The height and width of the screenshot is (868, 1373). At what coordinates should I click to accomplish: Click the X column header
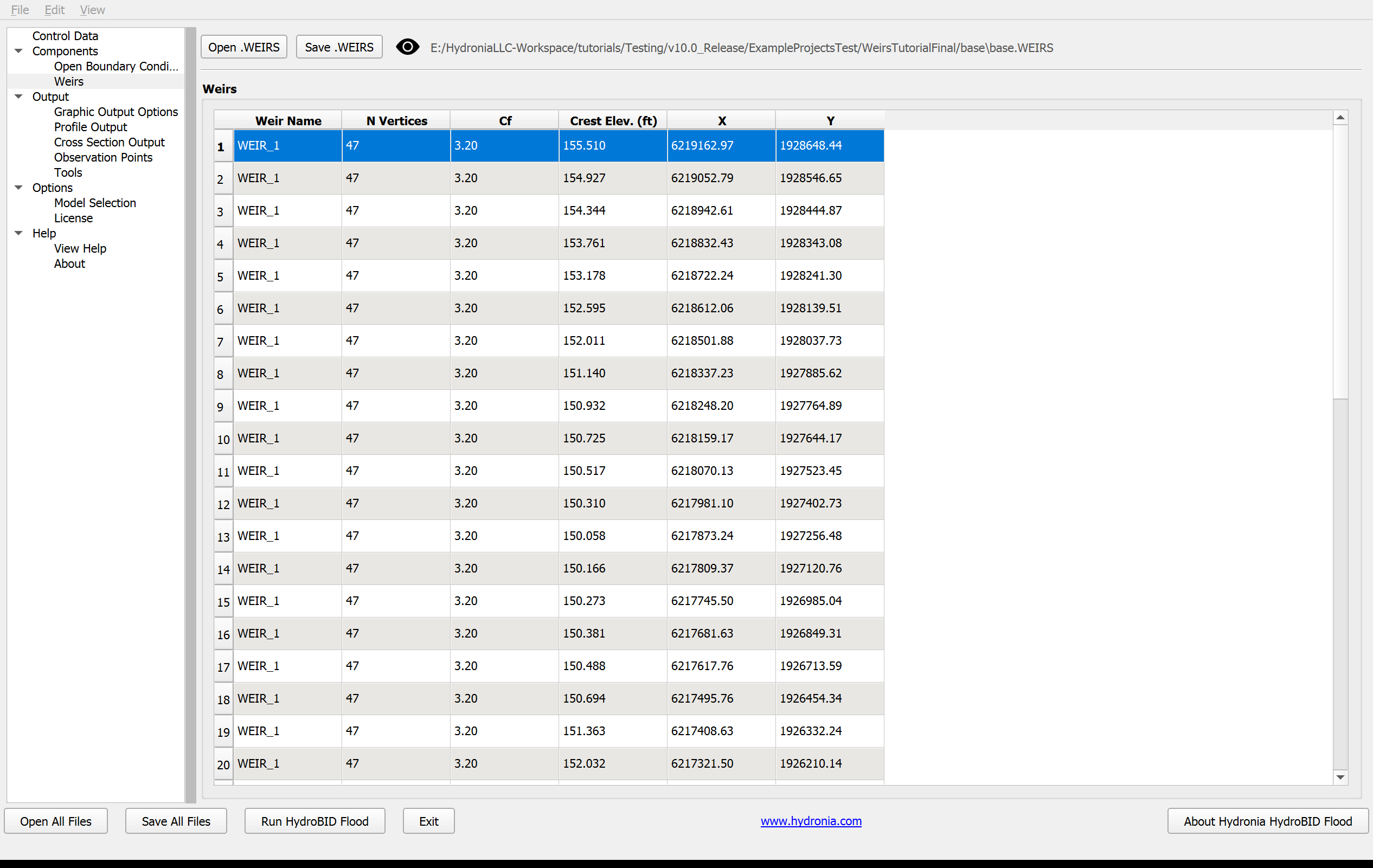pos(721,120)
